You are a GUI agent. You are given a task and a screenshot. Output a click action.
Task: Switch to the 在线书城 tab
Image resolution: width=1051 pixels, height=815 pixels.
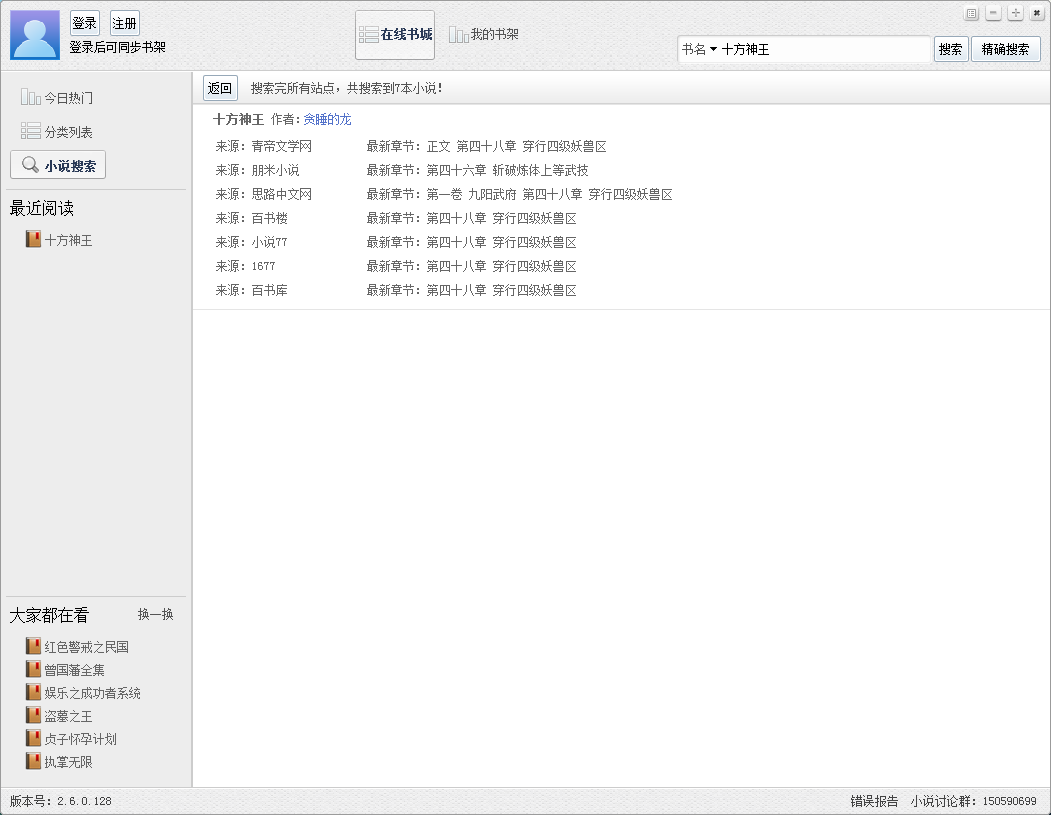[395, 35]
